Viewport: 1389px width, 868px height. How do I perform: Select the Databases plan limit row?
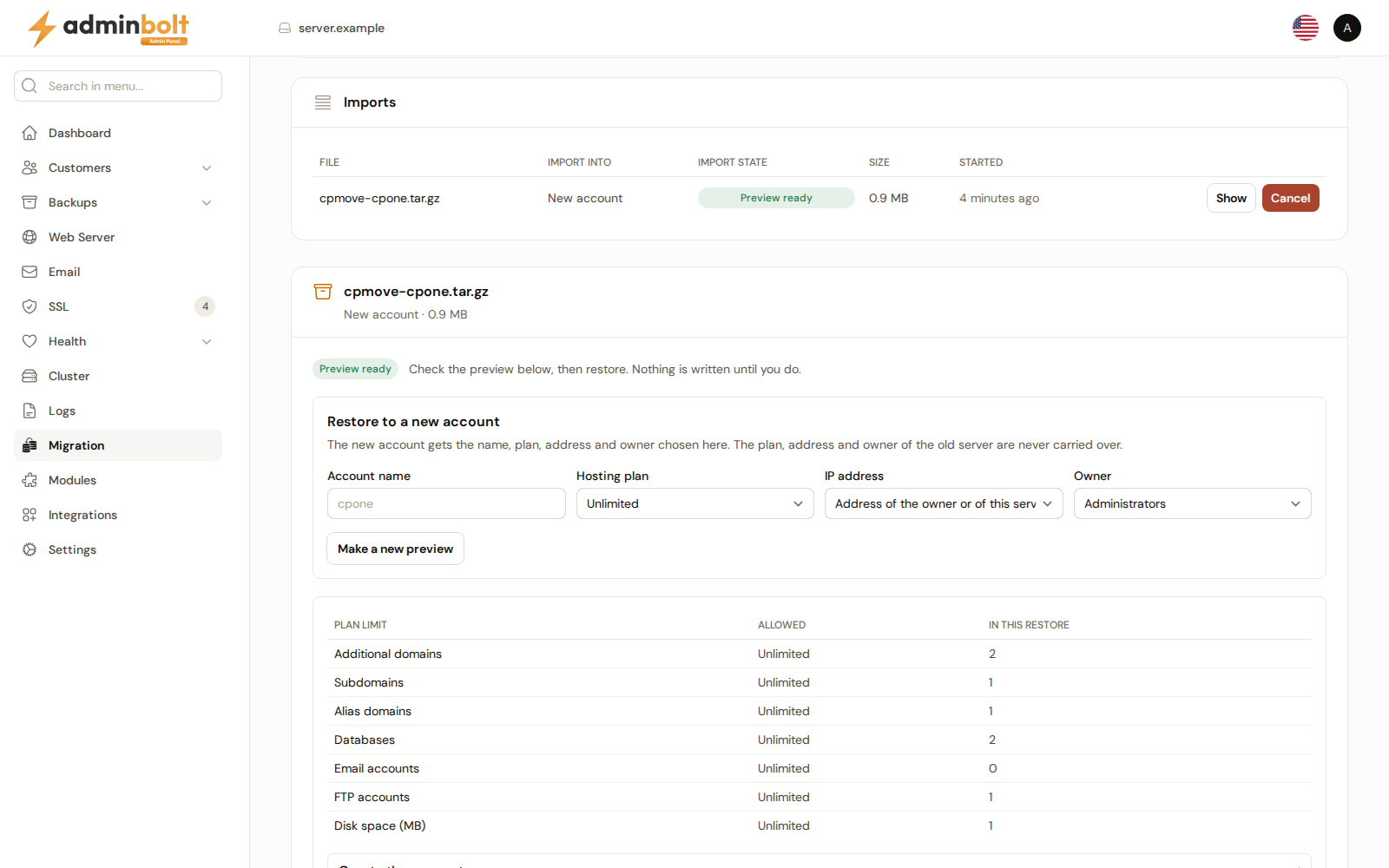point(820,740)
